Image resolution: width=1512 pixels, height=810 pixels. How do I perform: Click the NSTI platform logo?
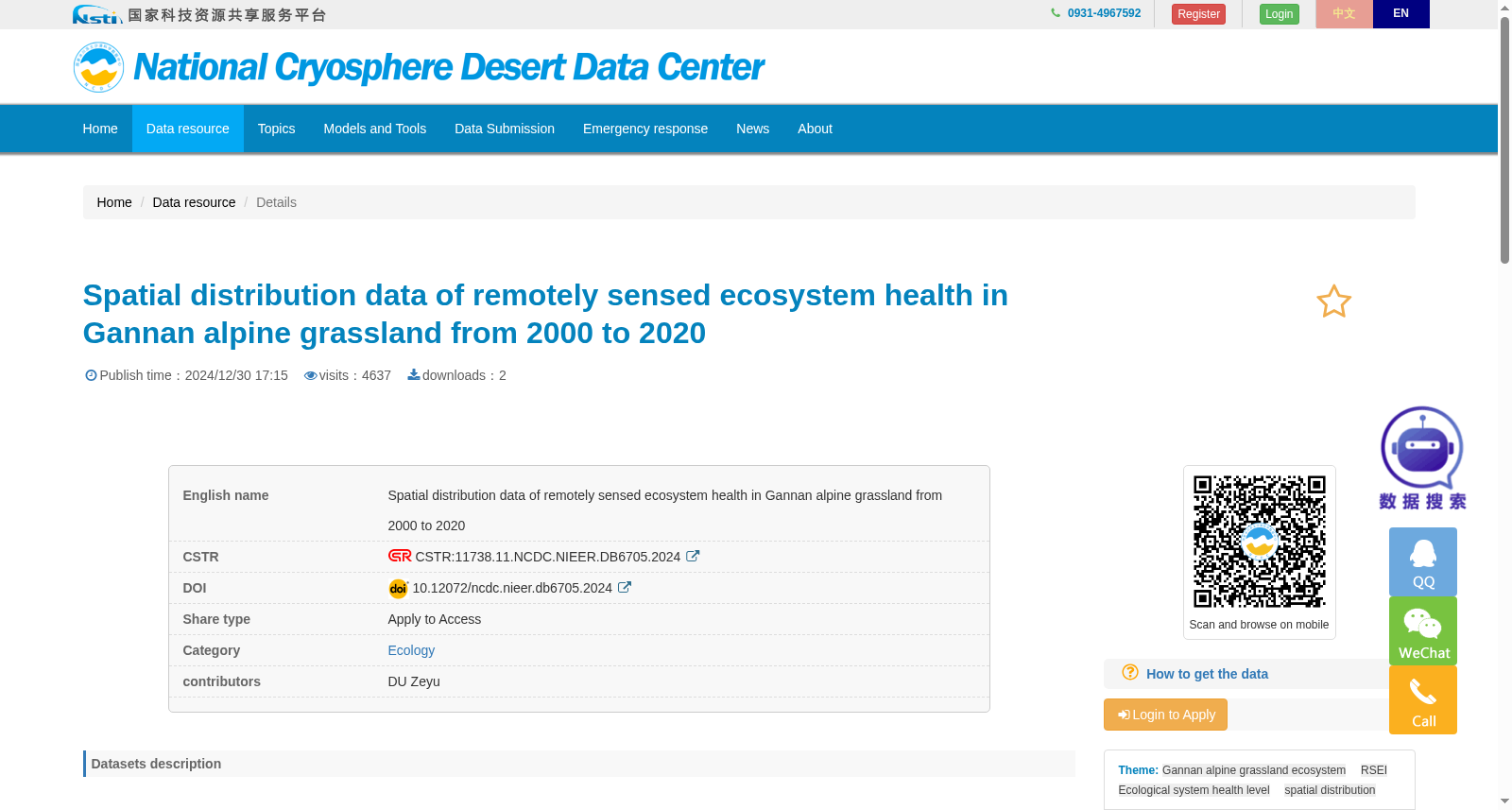coord(199,14)
